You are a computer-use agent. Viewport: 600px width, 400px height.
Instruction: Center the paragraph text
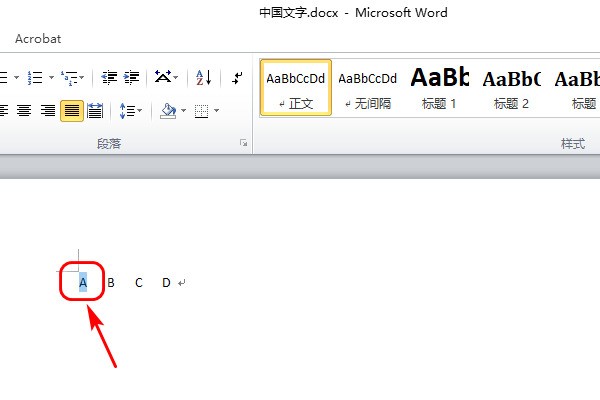point(24,111)
